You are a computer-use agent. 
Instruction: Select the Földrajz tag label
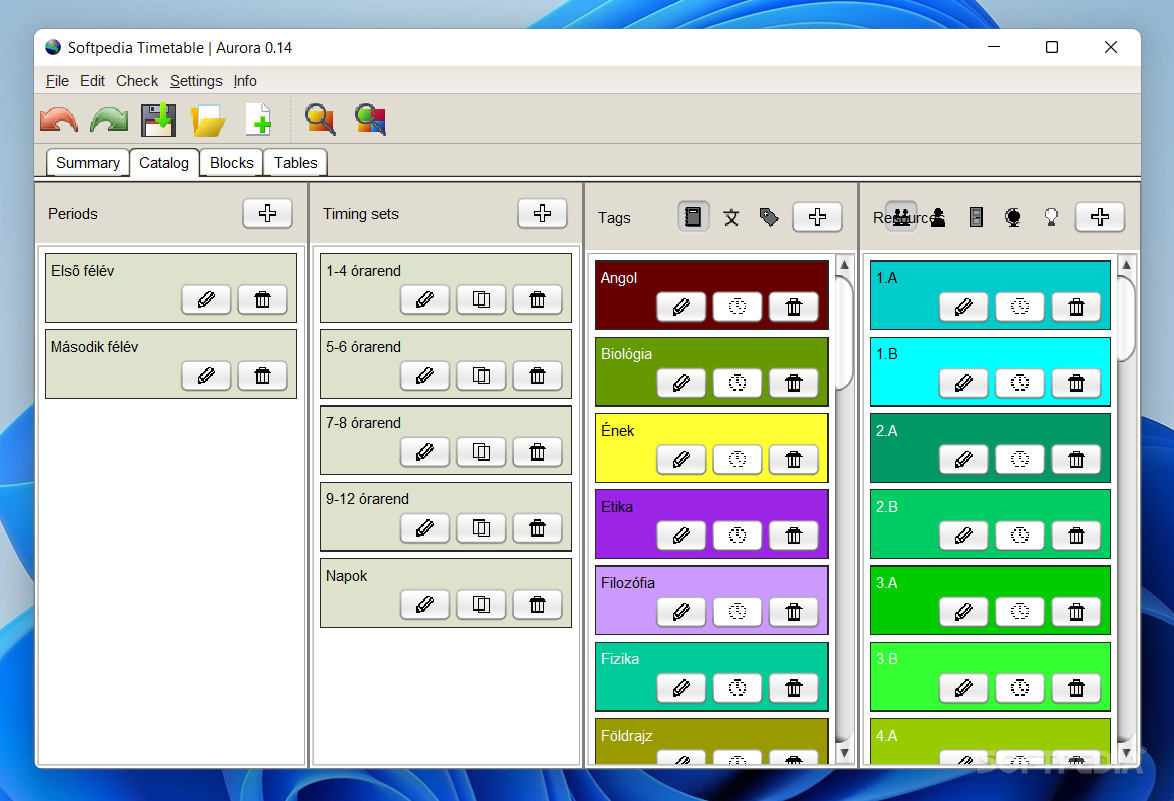tap(627, 736)
